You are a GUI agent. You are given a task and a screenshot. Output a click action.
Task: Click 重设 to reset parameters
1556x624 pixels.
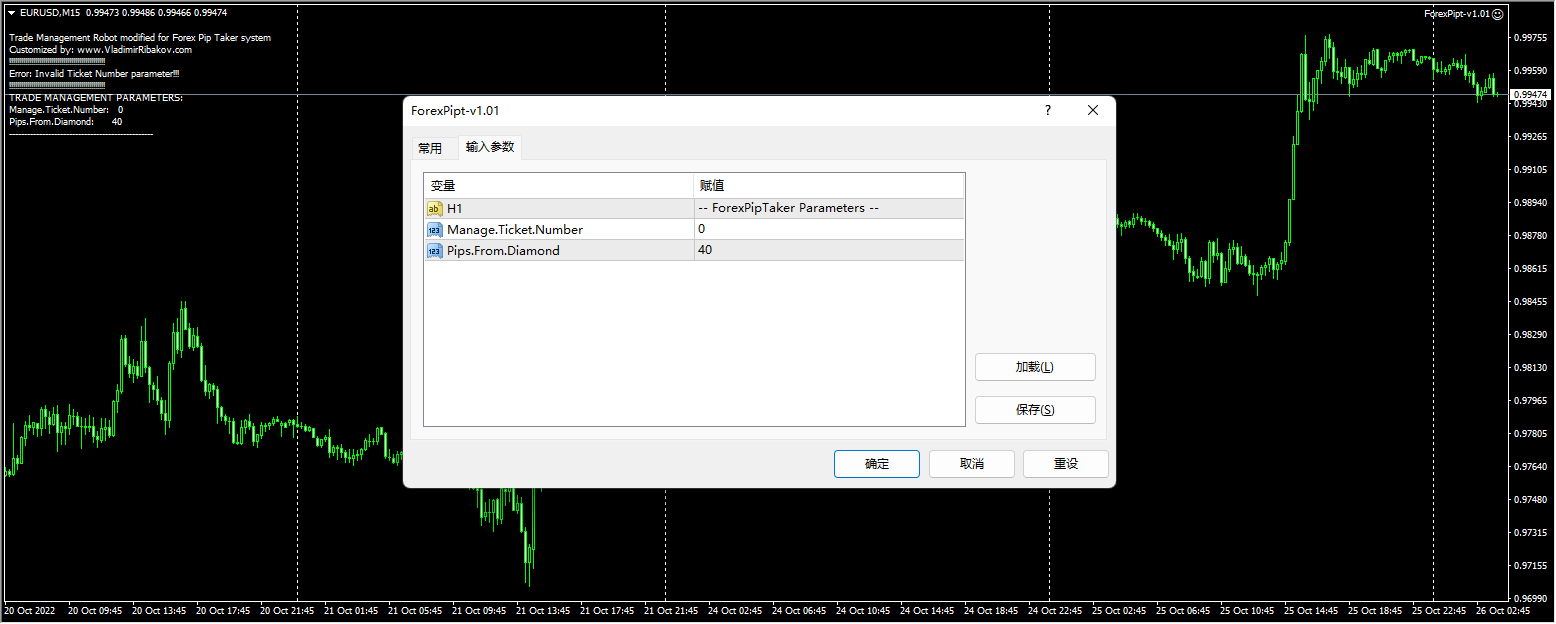pos(1065,463)
